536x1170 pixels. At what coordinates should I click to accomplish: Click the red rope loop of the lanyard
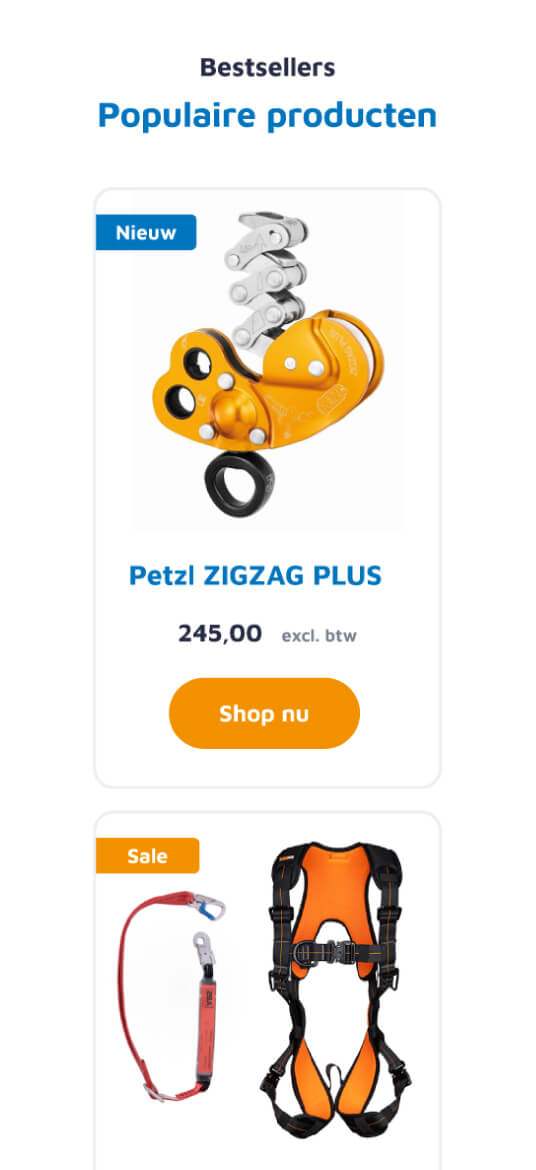point(146,992)
